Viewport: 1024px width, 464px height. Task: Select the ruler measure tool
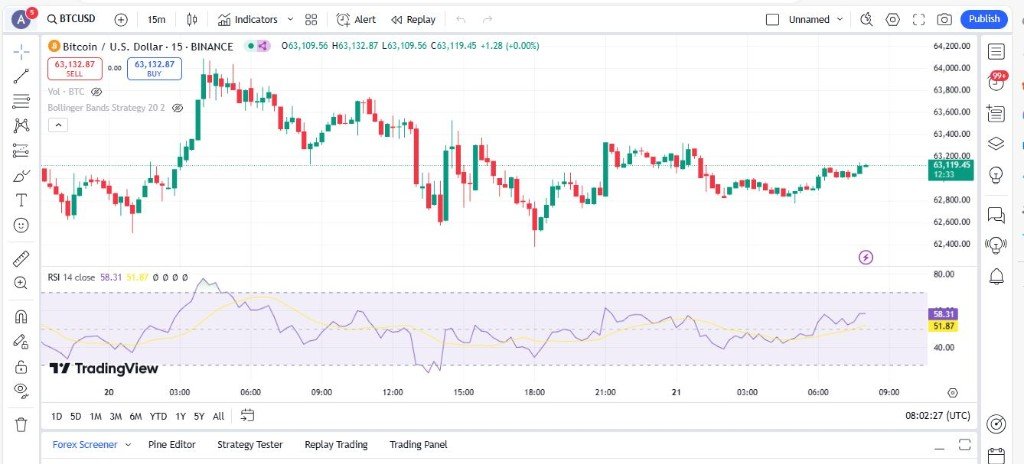pyautogui.click(x=22, y=259)
